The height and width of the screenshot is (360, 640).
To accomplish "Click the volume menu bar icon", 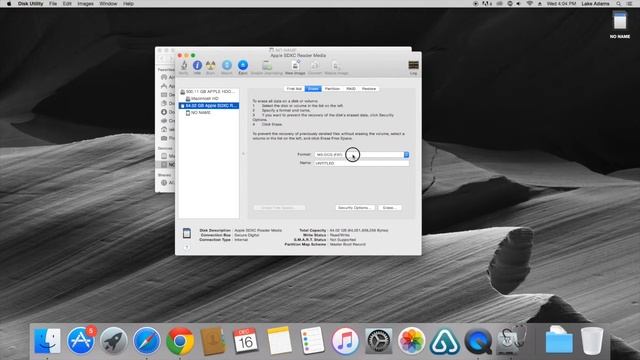I will click(x=518, y=4).
